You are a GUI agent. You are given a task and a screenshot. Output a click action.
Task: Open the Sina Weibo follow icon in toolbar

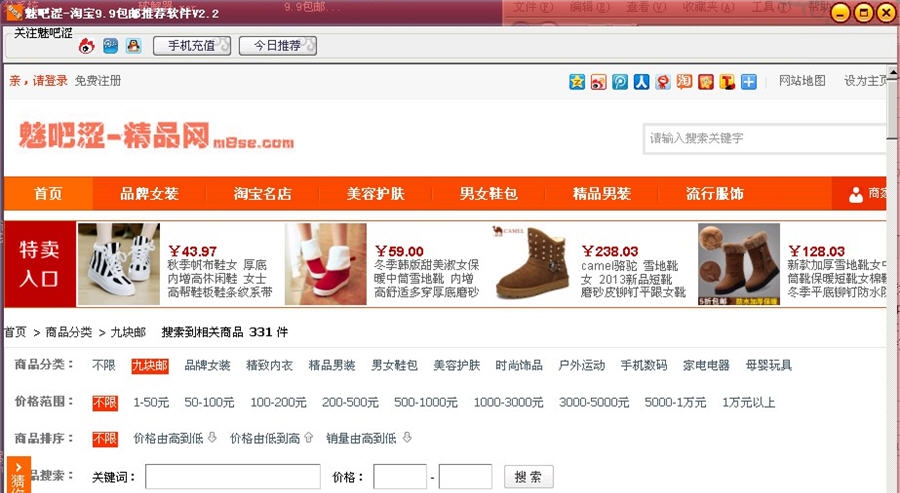coord(87,46)
